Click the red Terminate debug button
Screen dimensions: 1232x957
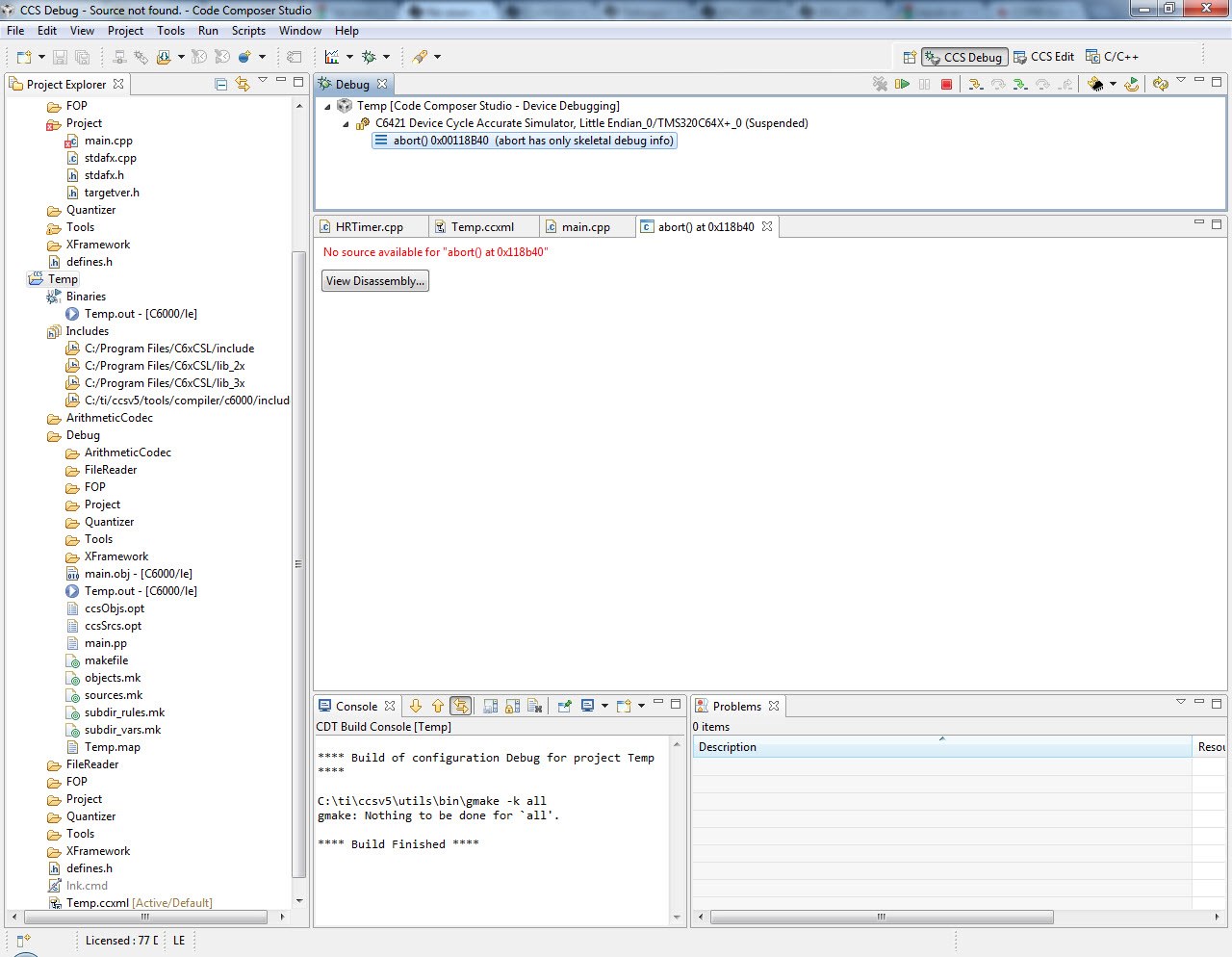tap(946, 85)
